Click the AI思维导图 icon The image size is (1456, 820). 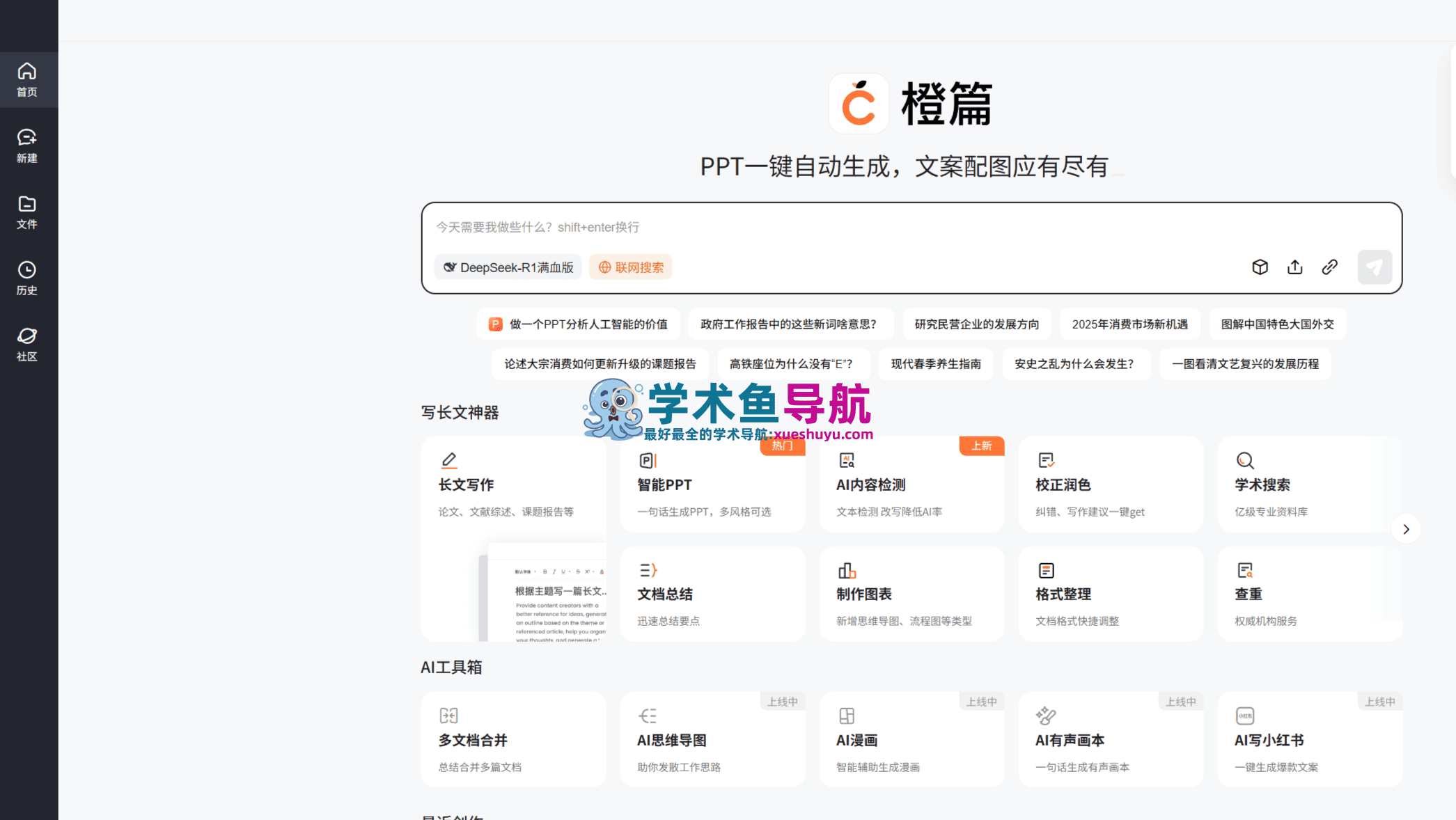(x=648, y=716)
